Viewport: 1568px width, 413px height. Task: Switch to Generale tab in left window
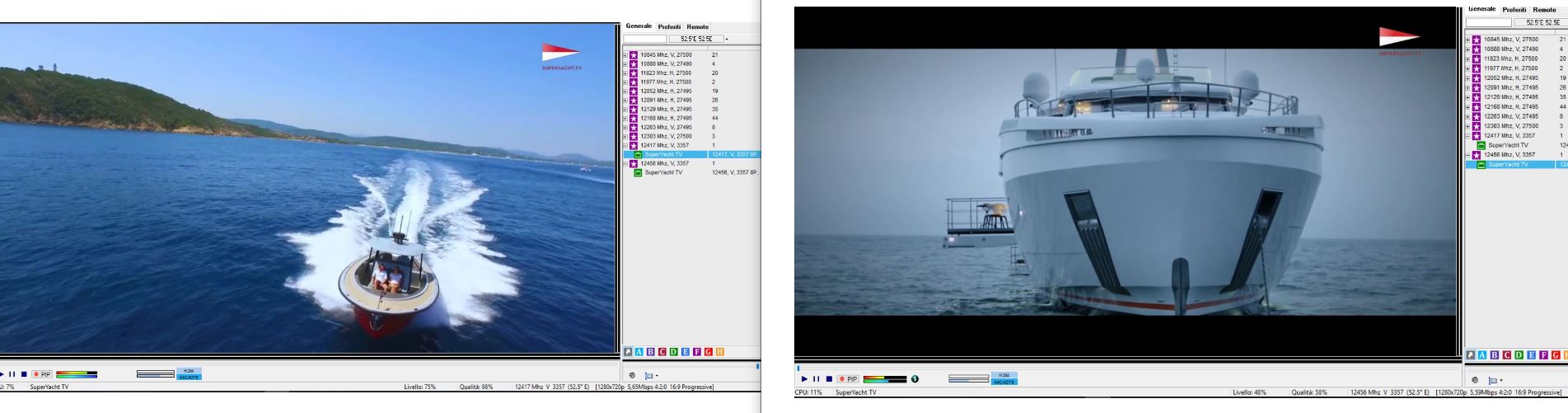pos(639,26)
